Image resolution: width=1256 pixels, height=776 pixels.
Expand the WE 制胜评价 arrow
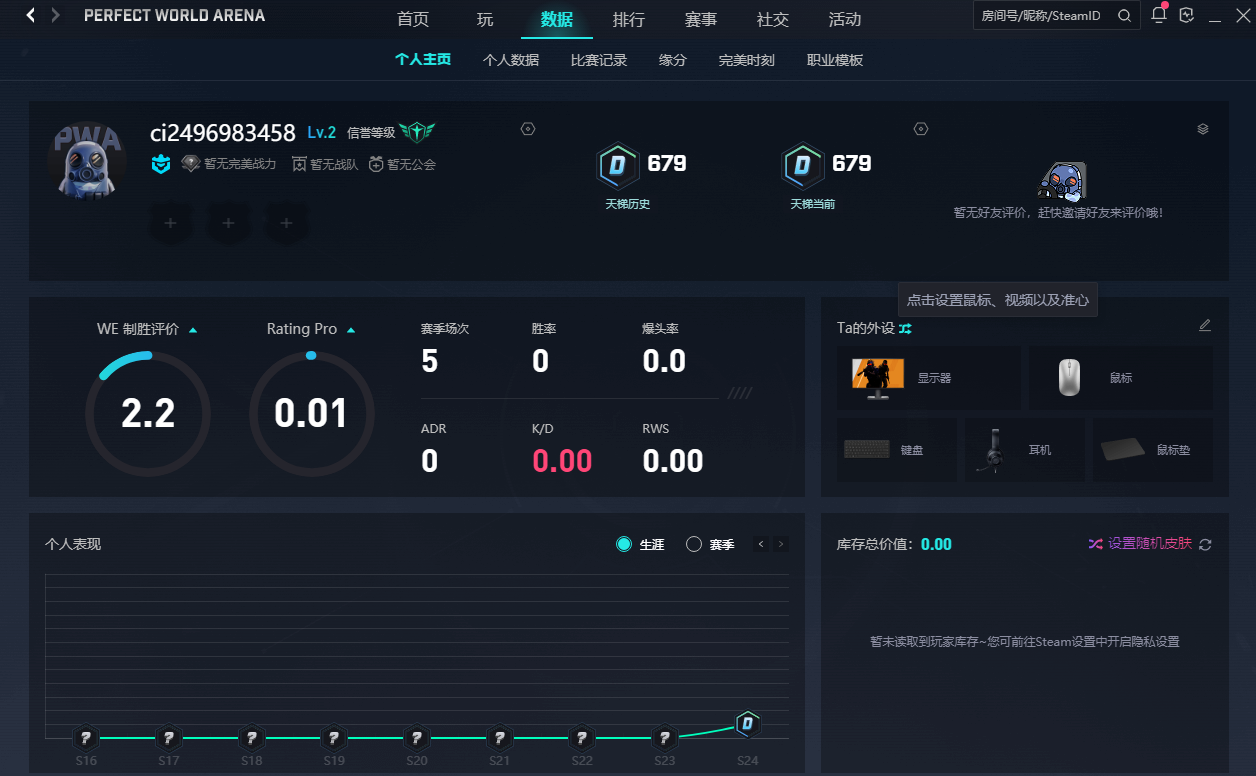coord(193,329)
